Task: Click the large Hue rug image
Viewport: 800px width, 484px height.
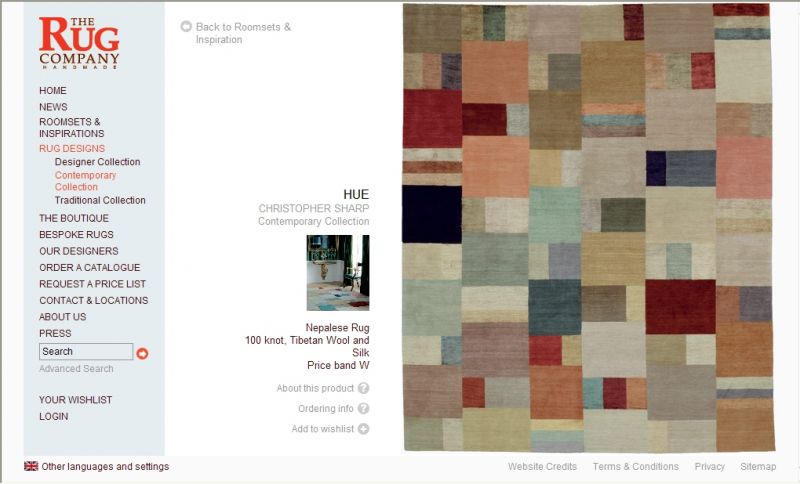Action: [588, 227]
